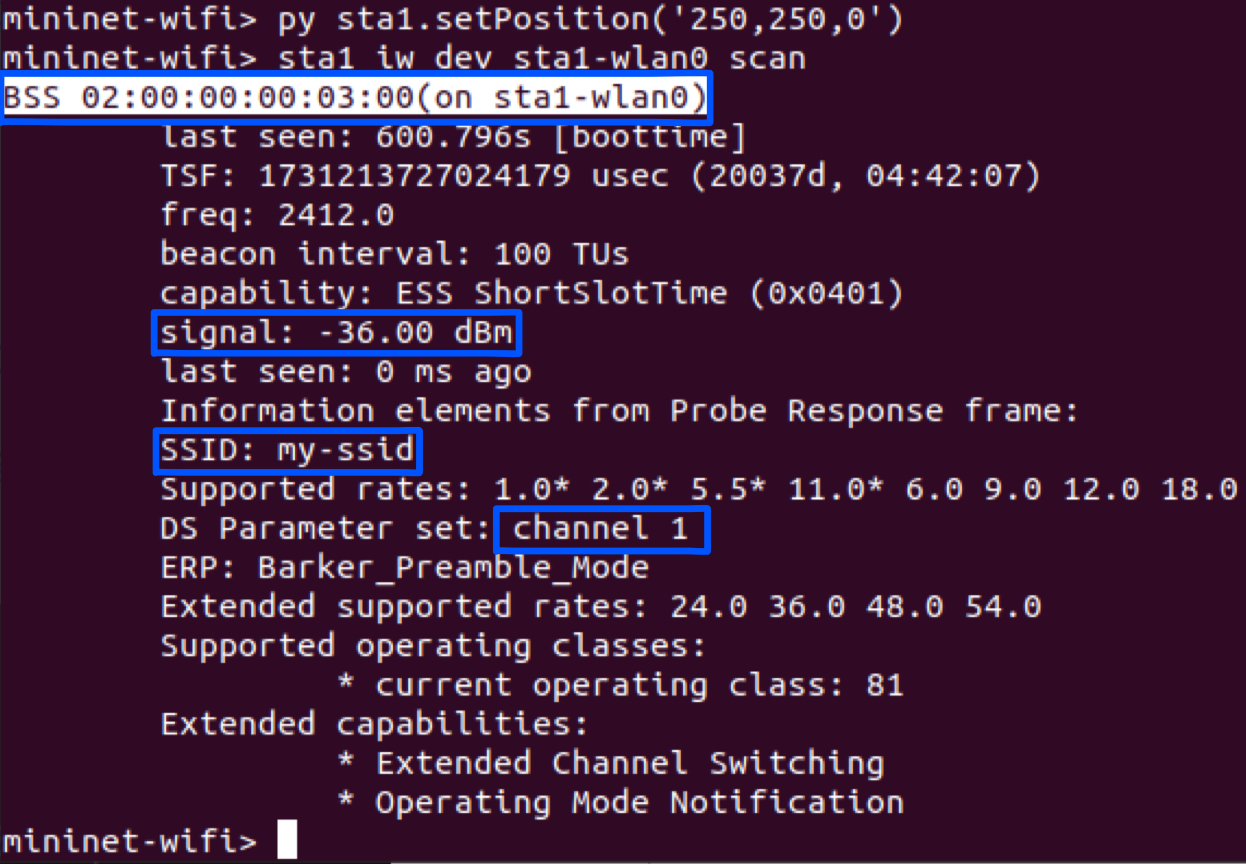Click the last seen 600.796s boottime line

coord(453,137)
